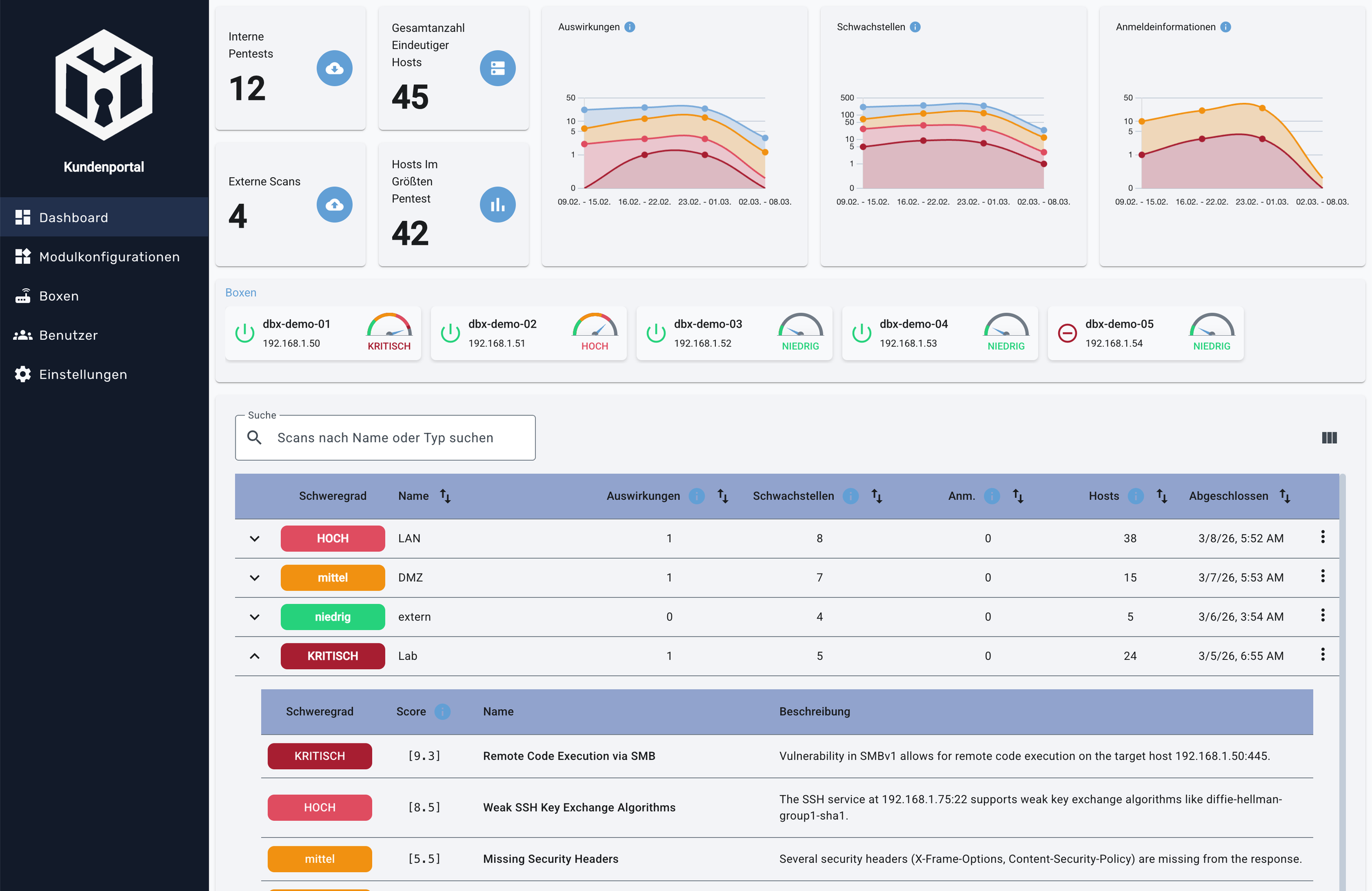Click the server icon on Gesamtanzahl Eindeutiger Hosts

(497, 69)
